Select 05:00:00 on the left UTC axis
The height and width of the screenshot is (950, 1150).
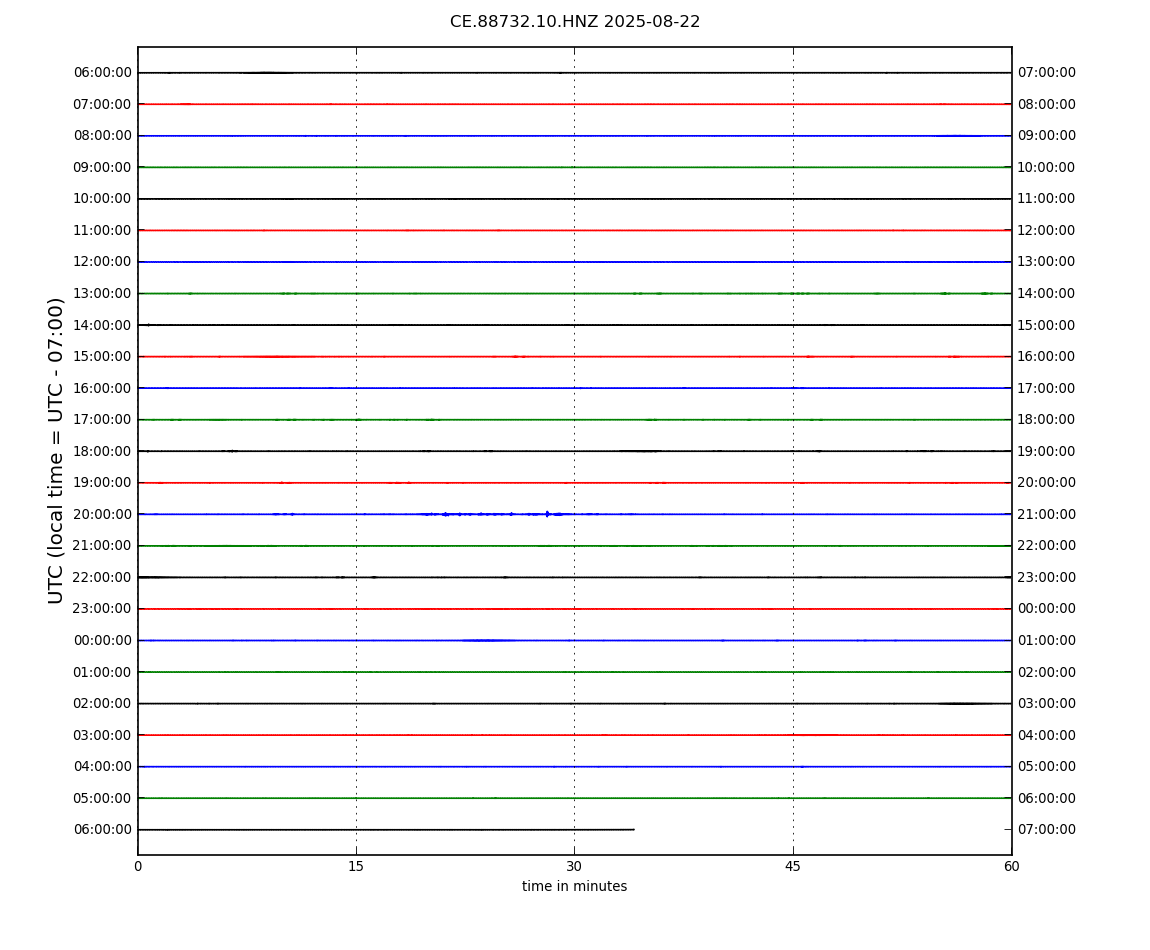(103, 798)
